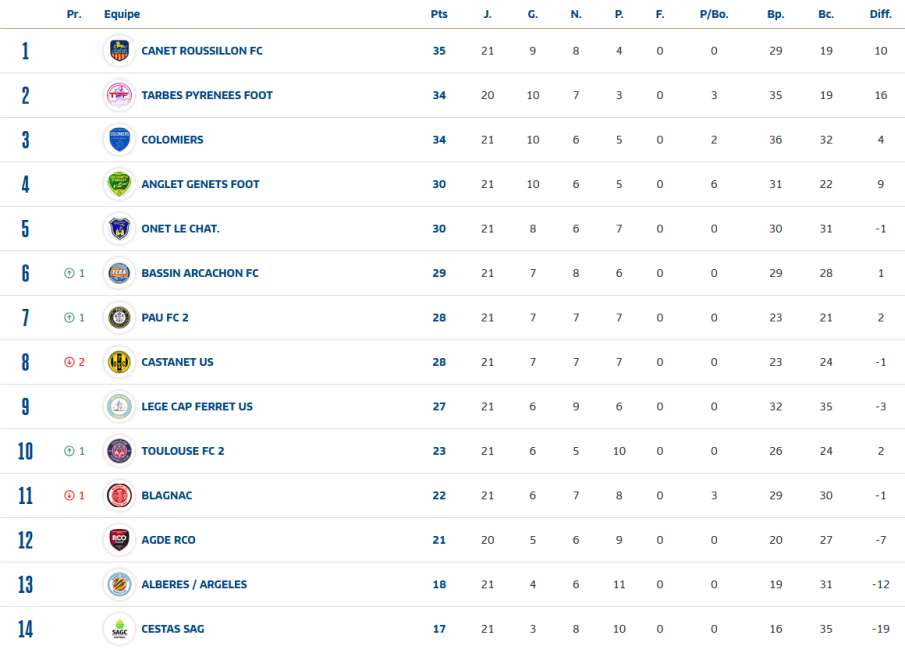Click the Canet Roussillon FC club logo
The width and height of the screenshot is (905, 653).
coord(119,51)
